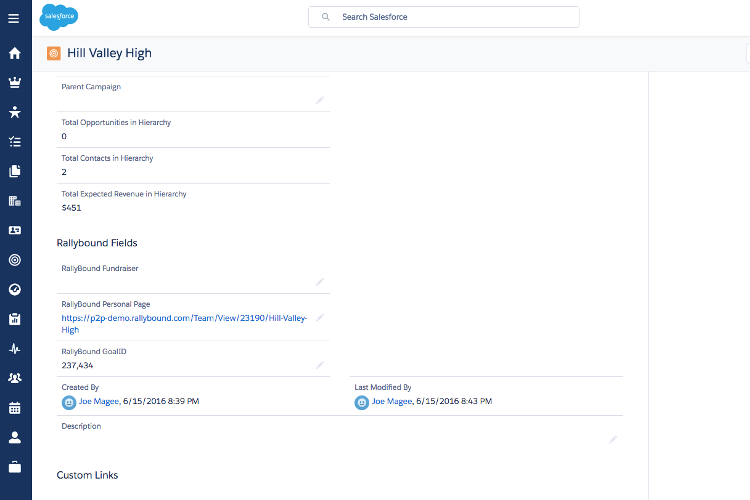750x500 pixels.
Task: Open Dashboards gauge icon in sidebar
Action: coord(15,290)
